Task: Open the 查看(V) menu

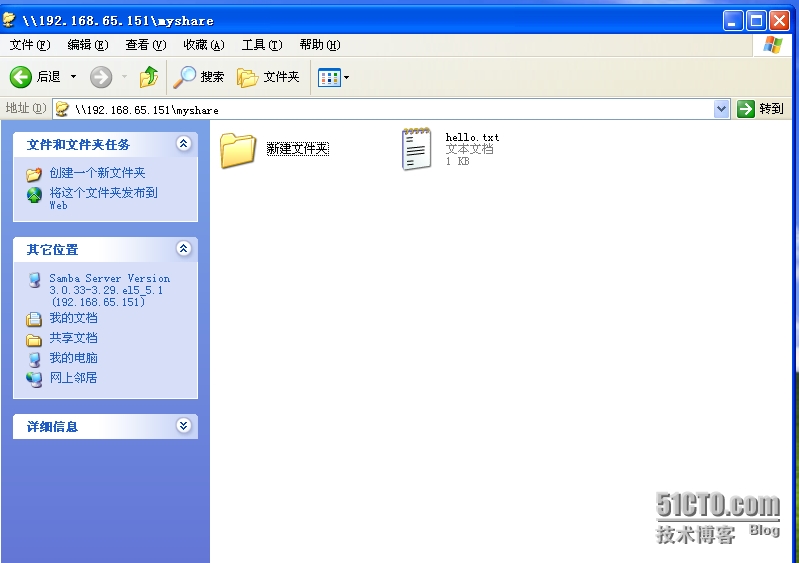Action: pyautogui.click(x=146, y=45)
